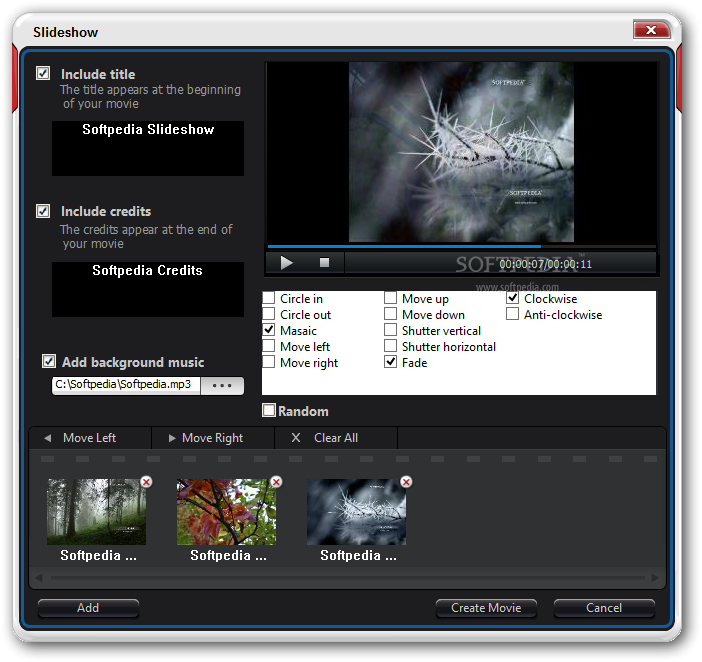Image resolution: width=702 pixels, height=662 pixels.
Task: Enable Random transitions checkbox
Action: click(x=269, y=410)
